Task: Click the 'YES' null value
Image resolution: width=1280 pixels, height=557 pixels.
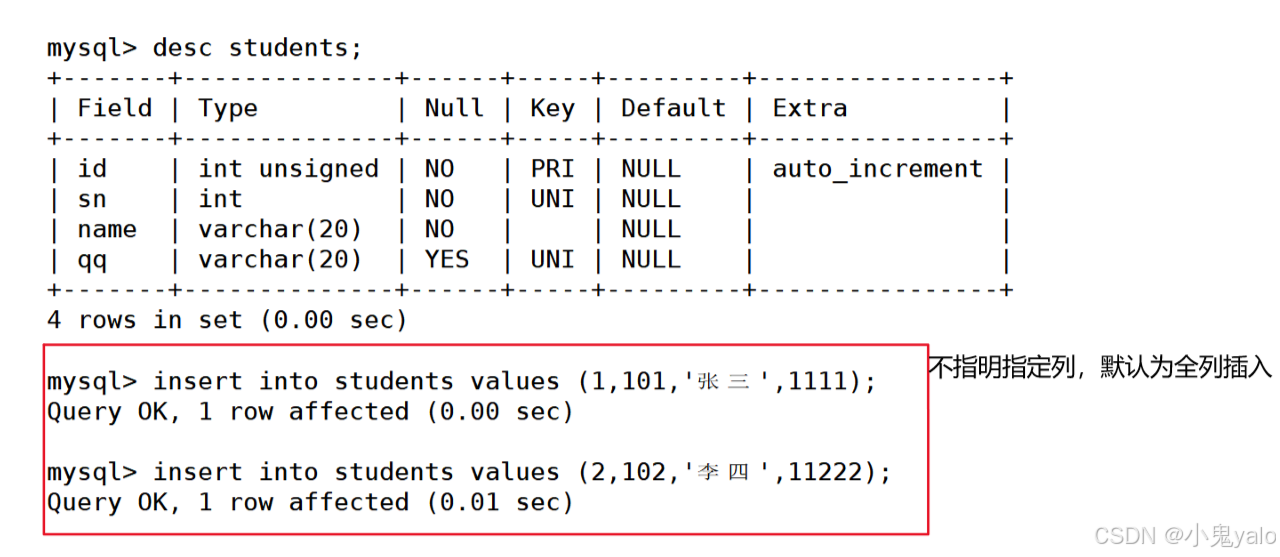Action: coord(446,260)
